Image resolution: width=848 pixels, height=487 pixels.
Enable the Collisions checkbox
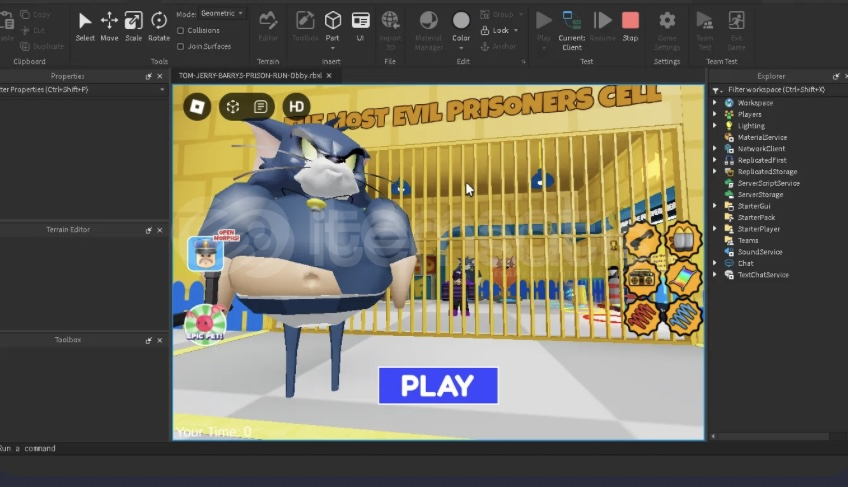(x=181, y=31)
